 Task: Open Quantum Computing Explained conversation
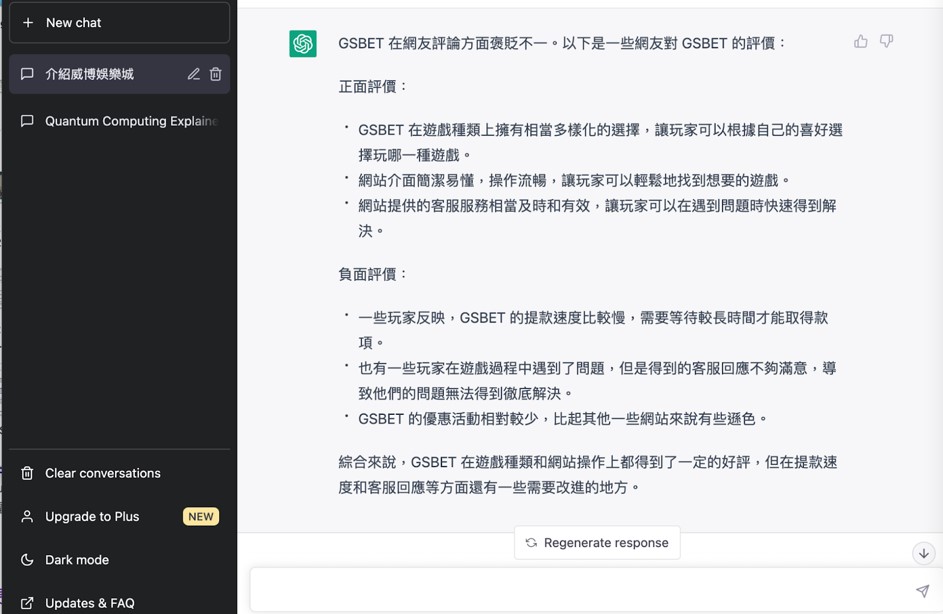119,121
